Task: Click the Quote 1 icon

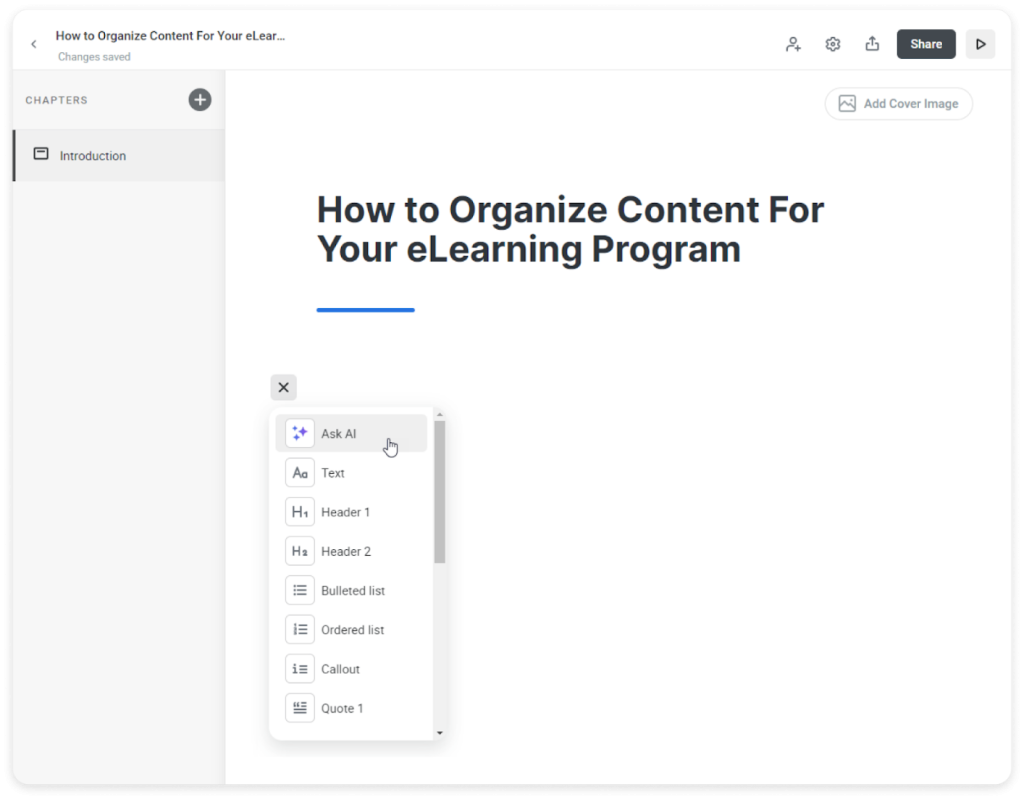Action: pyautogui.click(x=300, y=708)
